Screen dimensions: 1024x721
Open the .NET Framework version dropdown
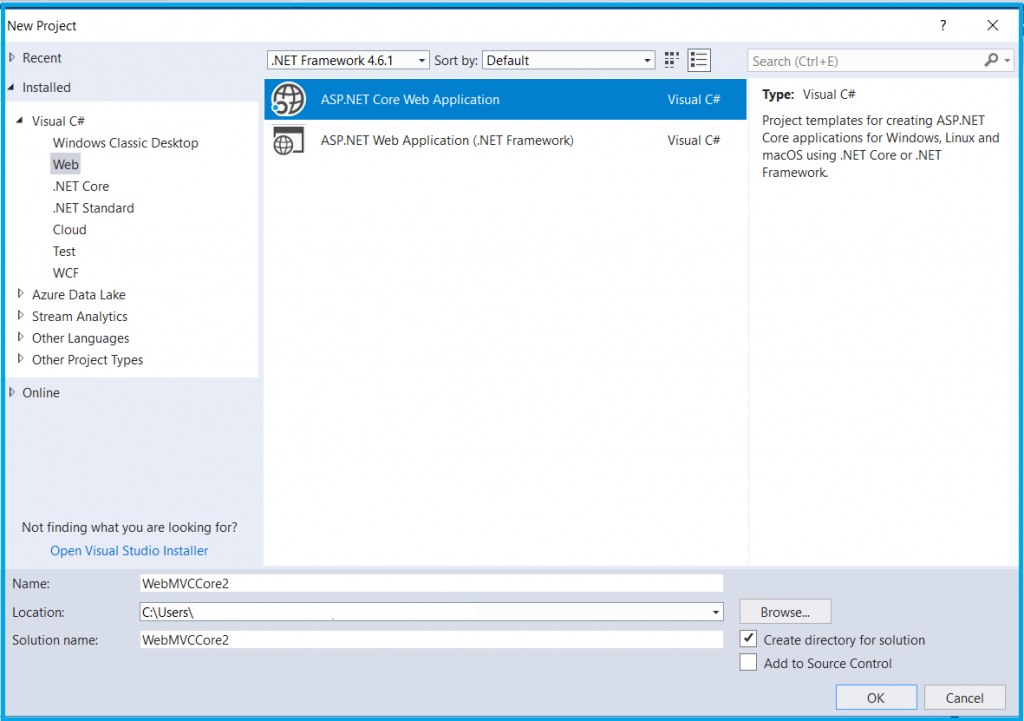[x=349, y=60]
